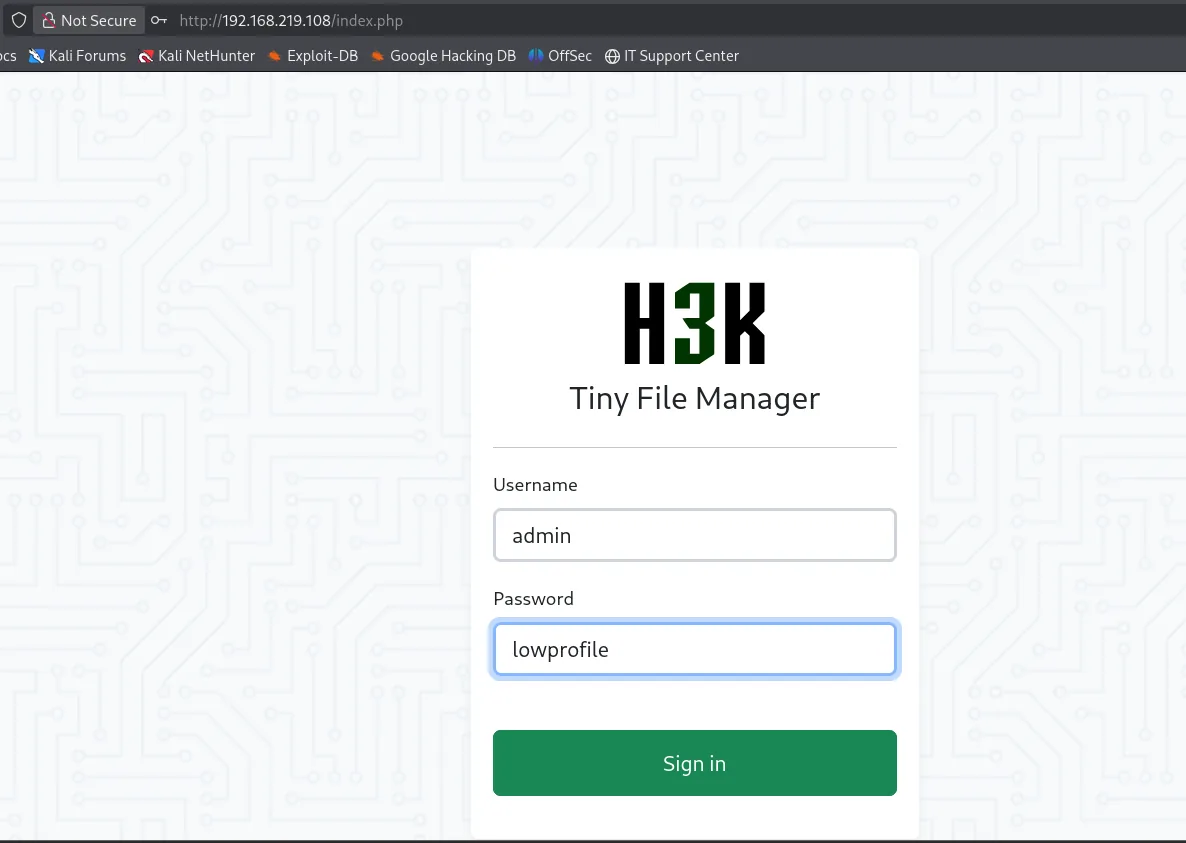Click the green Sign in button
Image resolution: width=1186 pixels, height=843 pixels.
pos(694,763)
